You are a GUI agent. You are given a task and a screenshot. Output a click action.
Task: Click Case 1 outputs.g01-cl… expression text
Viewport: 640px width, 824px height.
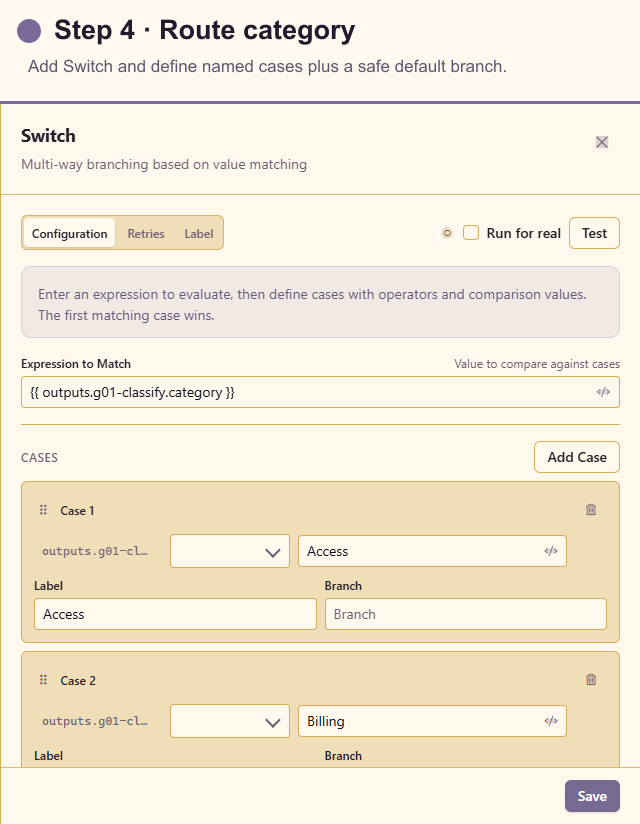[95, 551]
